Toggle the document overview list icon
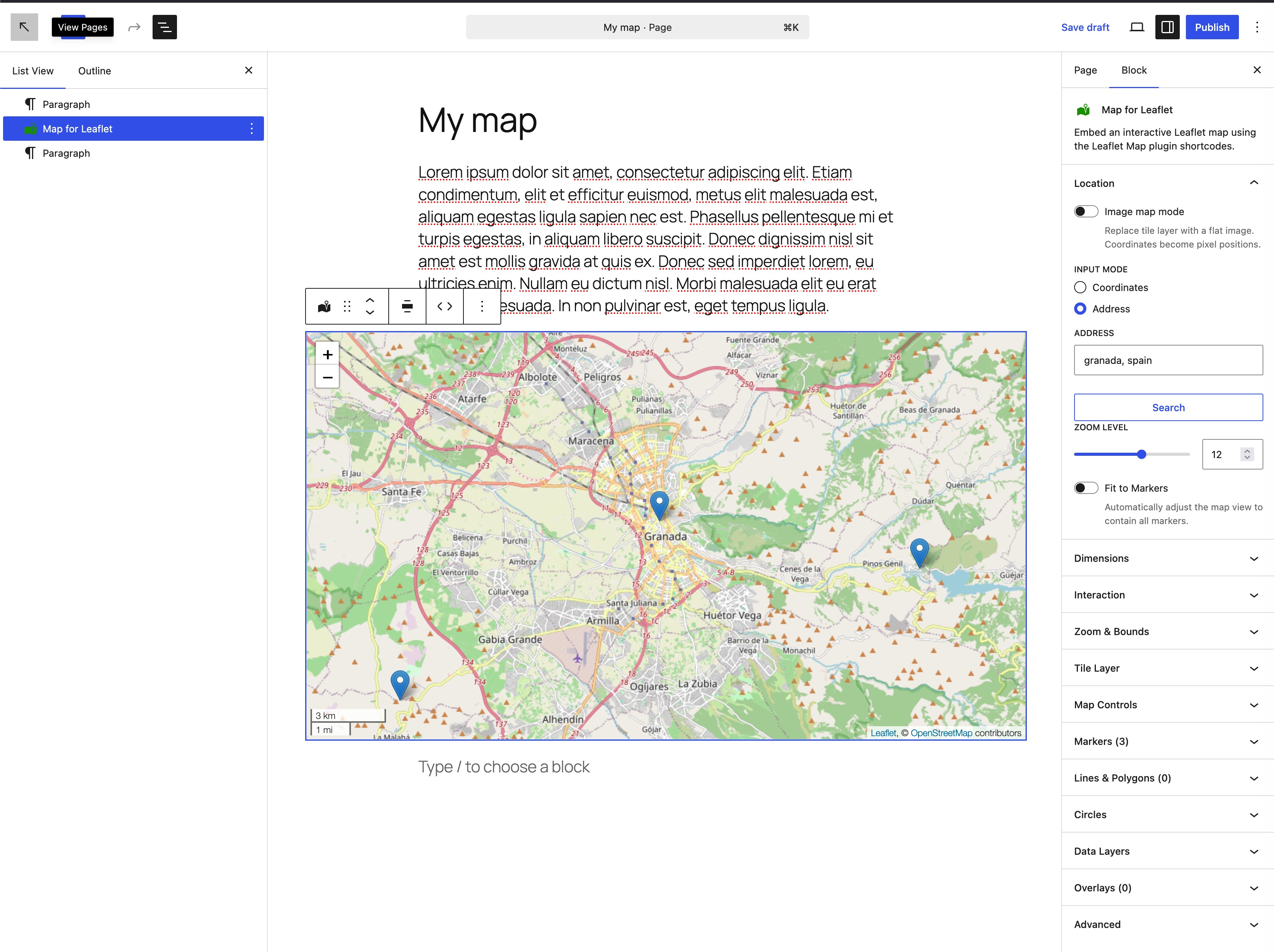Viewport: 1274px width, 952px height. click(x=165, y=27)
